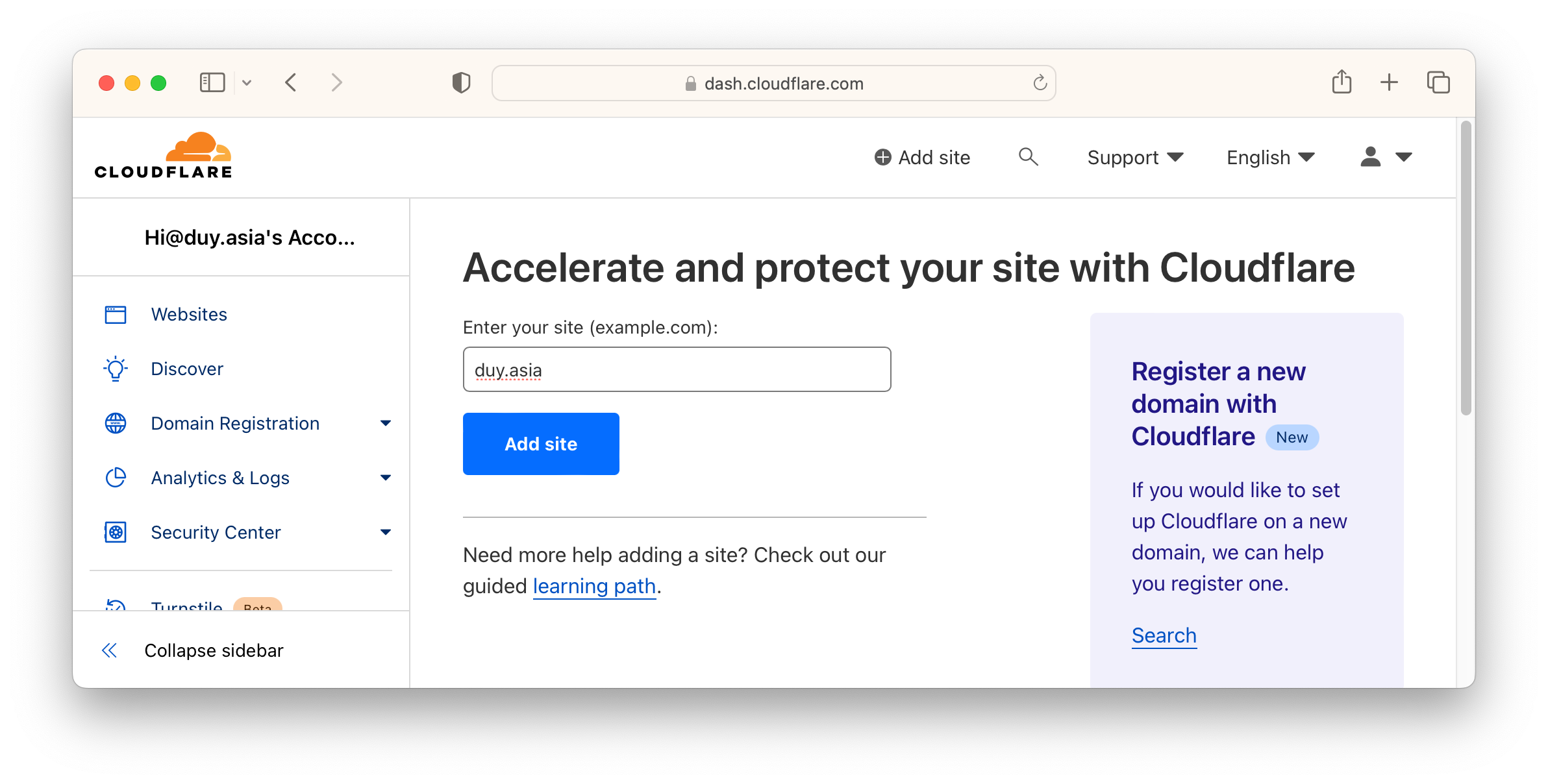Viewport: 1548px width, 784px height.
Task: Click the site input field containing duy.asia
Action: tap(676, 369)
